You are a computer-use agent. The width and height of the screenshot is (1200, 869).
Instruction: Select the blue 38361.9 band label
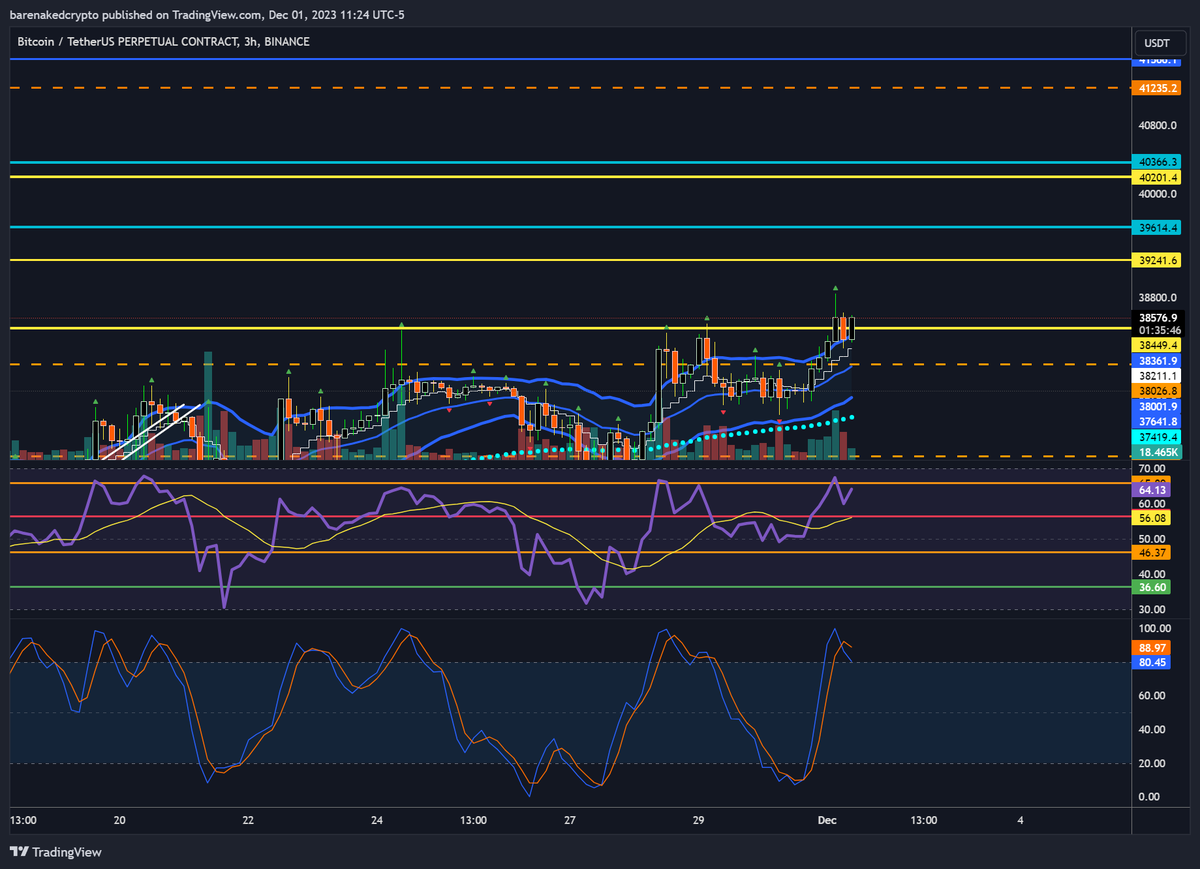click(x=1158, y=360)
